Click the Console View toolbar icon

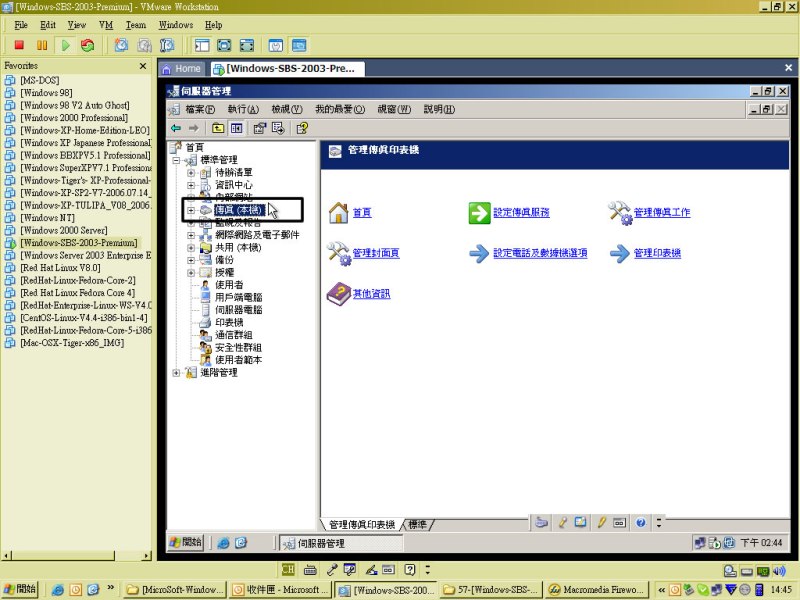(x=299, y=45)
